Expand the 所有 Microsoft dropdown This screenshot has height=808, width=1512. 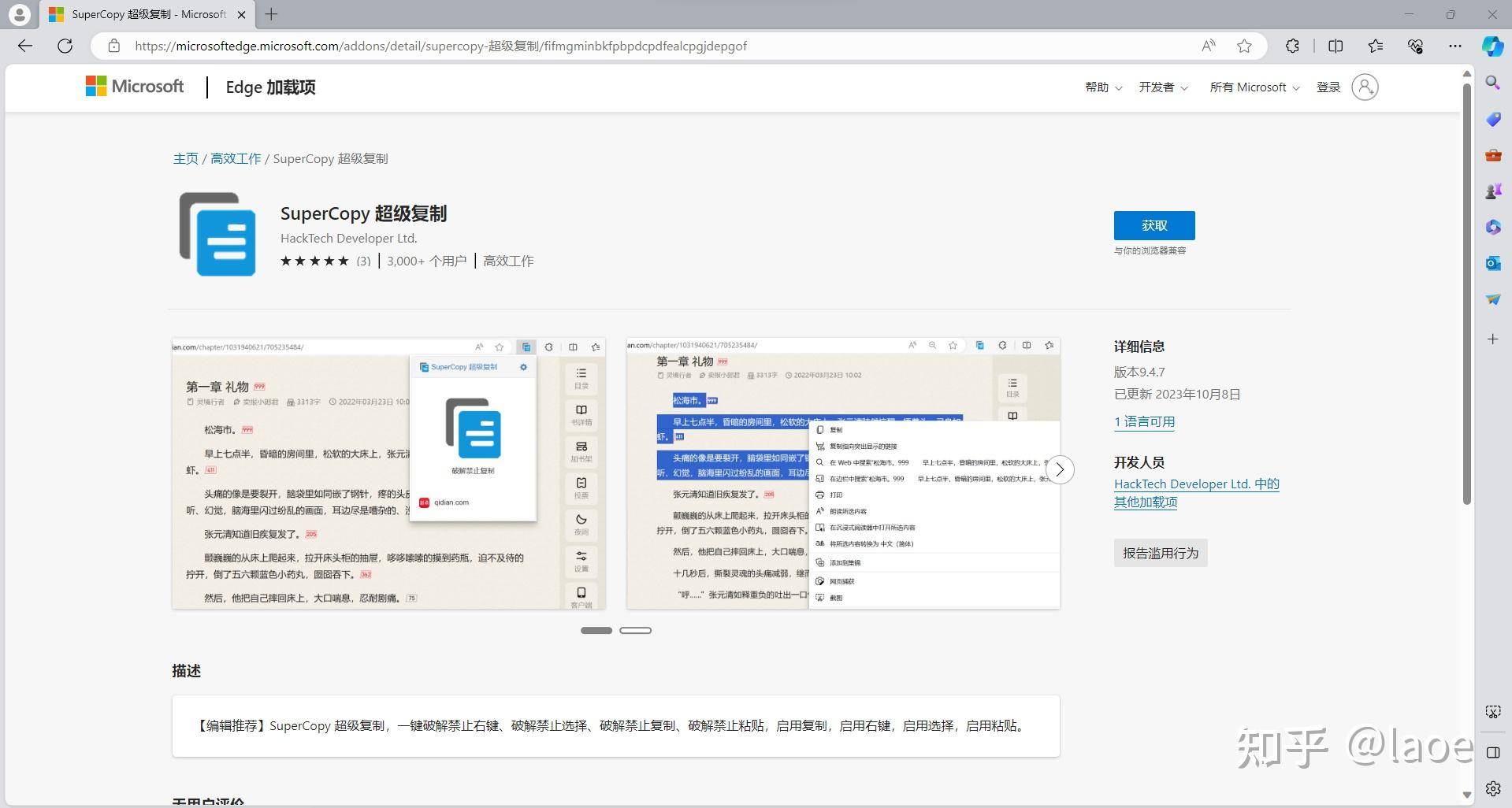[1254, 87]
